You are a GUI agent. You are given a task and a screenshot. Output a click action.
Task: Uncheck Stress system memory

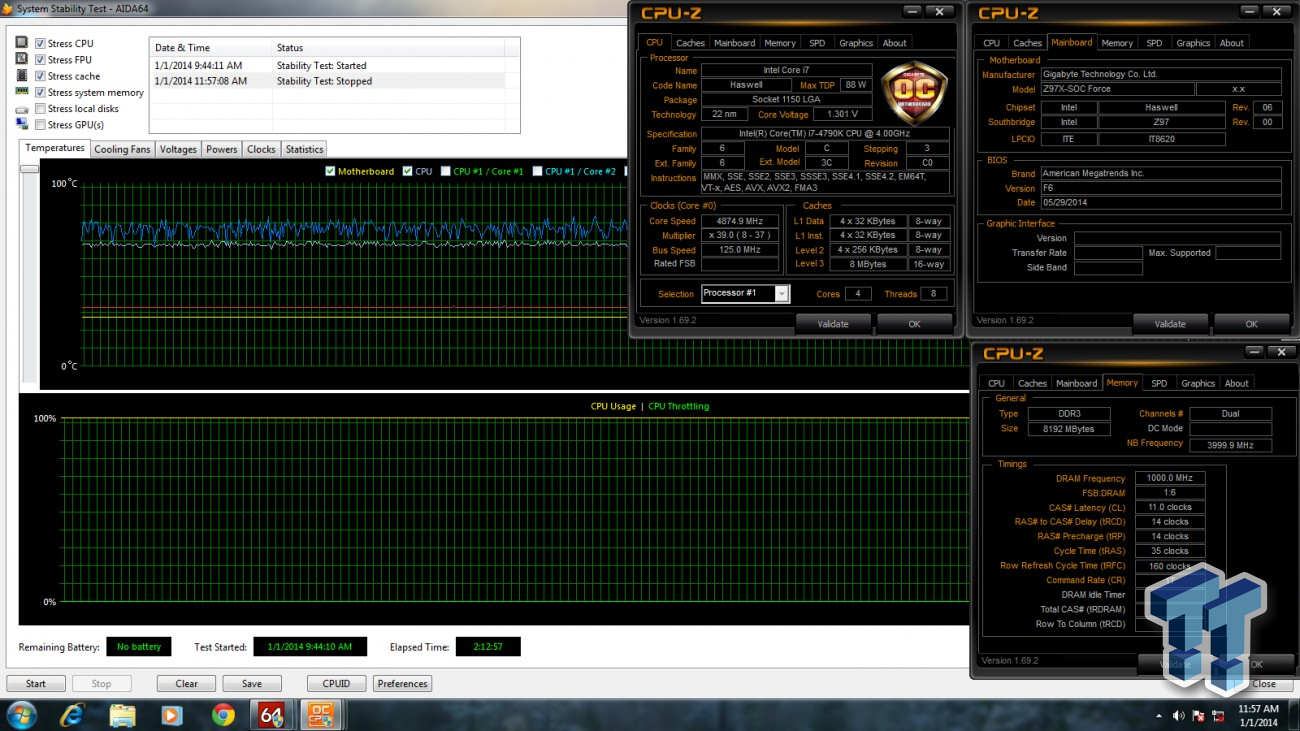coord(40,92)
